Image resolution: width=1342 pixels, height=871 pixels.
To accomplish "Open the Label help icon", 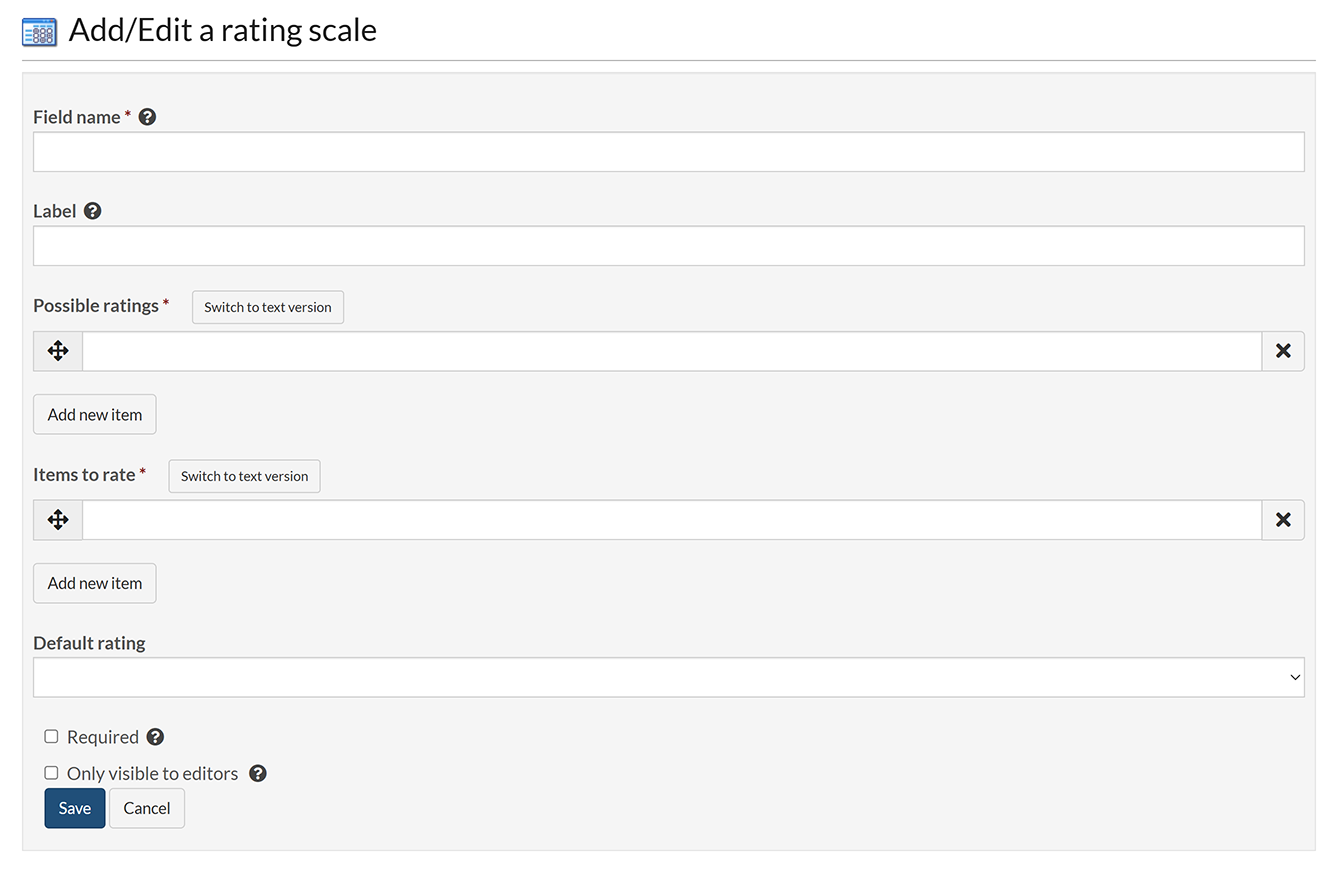I will (93, 211).
